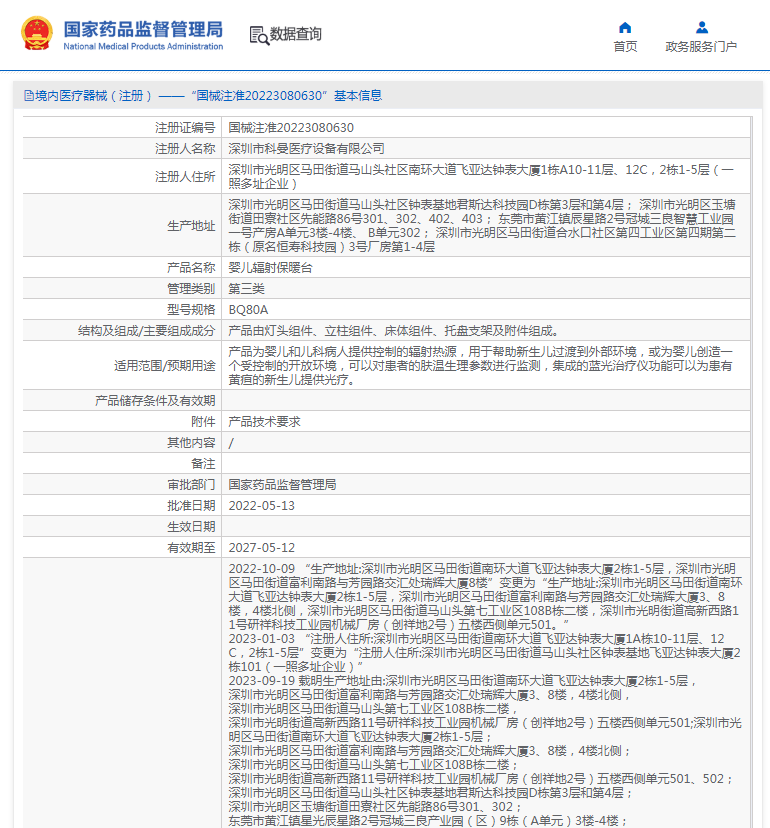Click the 型号规格 label
This screenshot has height=828, width=770.
pyautogui.click(x=191, y=310)
